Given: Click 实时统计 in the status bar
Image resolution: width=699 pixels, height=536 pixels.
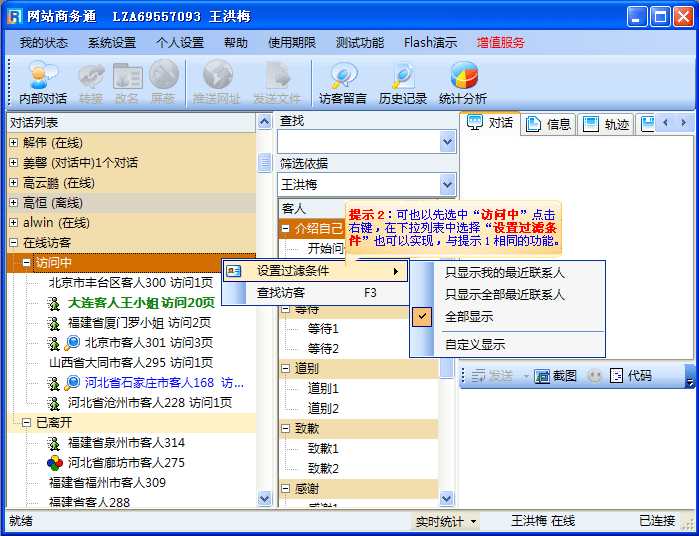Looking at the screenshot, I should [x=445, y=522].
